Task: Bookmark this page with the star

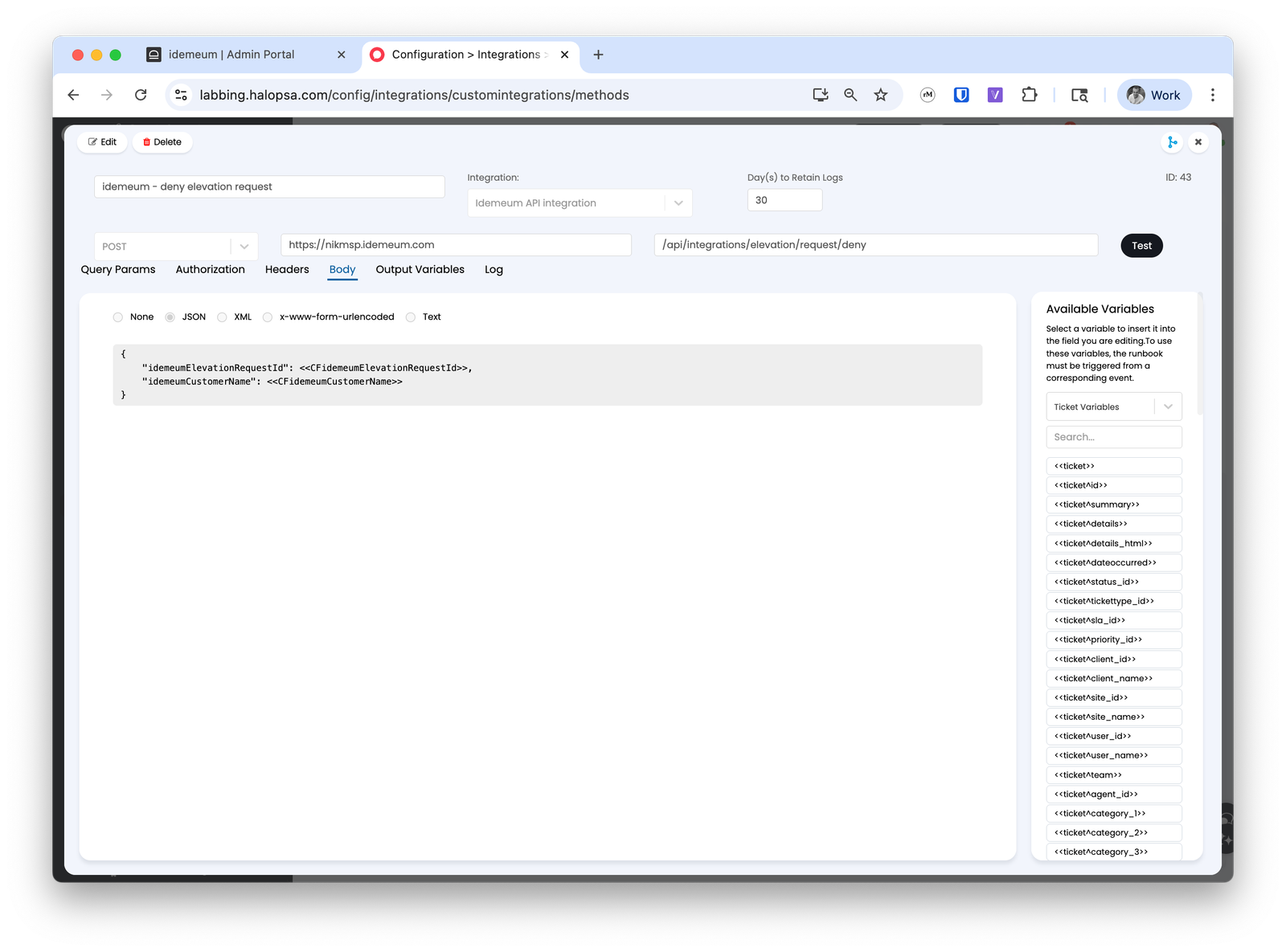Action: click(881, 95)
